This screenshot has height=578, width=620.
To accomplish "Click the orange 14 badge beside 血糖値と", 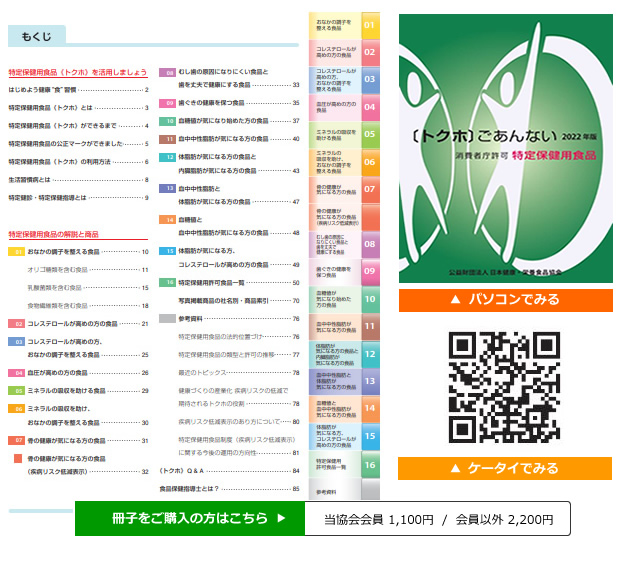I will tap(167, 219).
